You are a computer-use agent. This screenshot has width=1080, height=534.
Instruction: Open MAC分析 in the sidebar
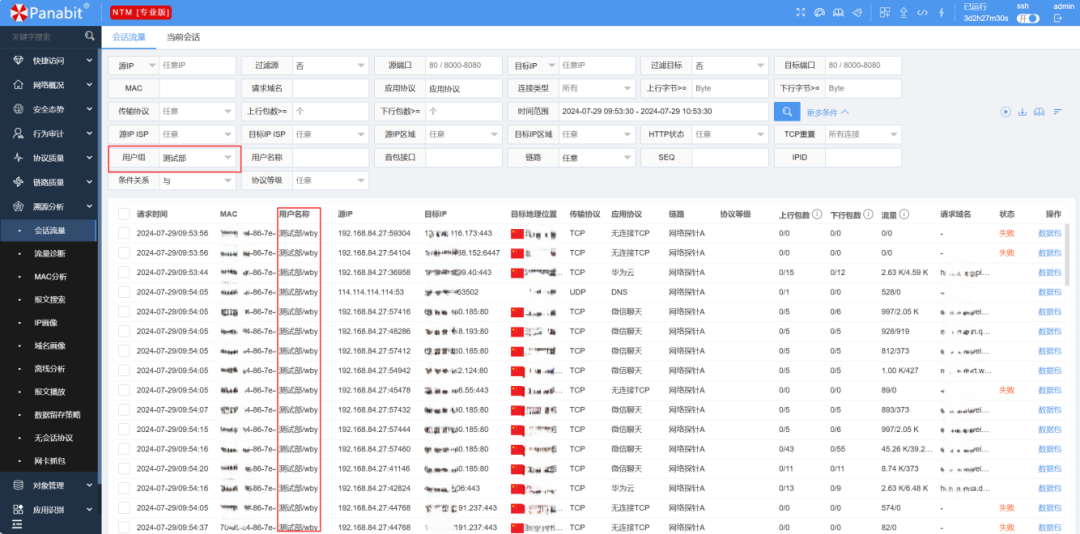[x=51, y=276]
